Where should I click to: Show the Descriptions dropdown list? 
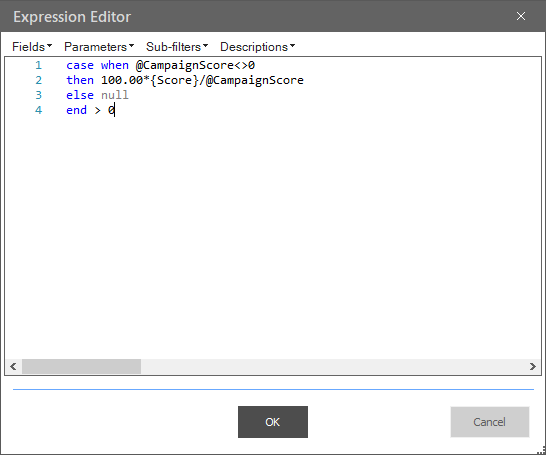click(257, 47)
